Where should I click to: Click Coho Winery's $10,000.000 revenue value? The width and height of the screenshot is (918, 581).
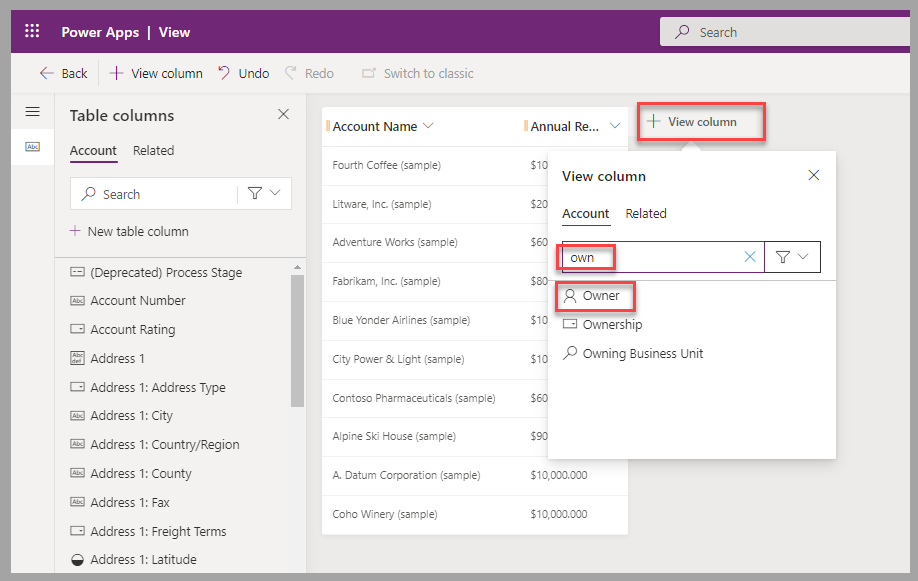pyautogui.click(x=559, y=514)
